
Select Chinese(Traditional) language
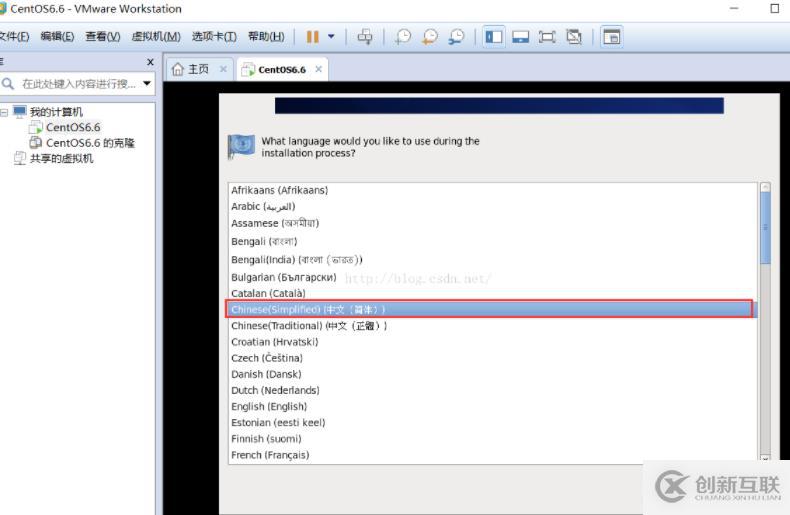pos(492,326)
